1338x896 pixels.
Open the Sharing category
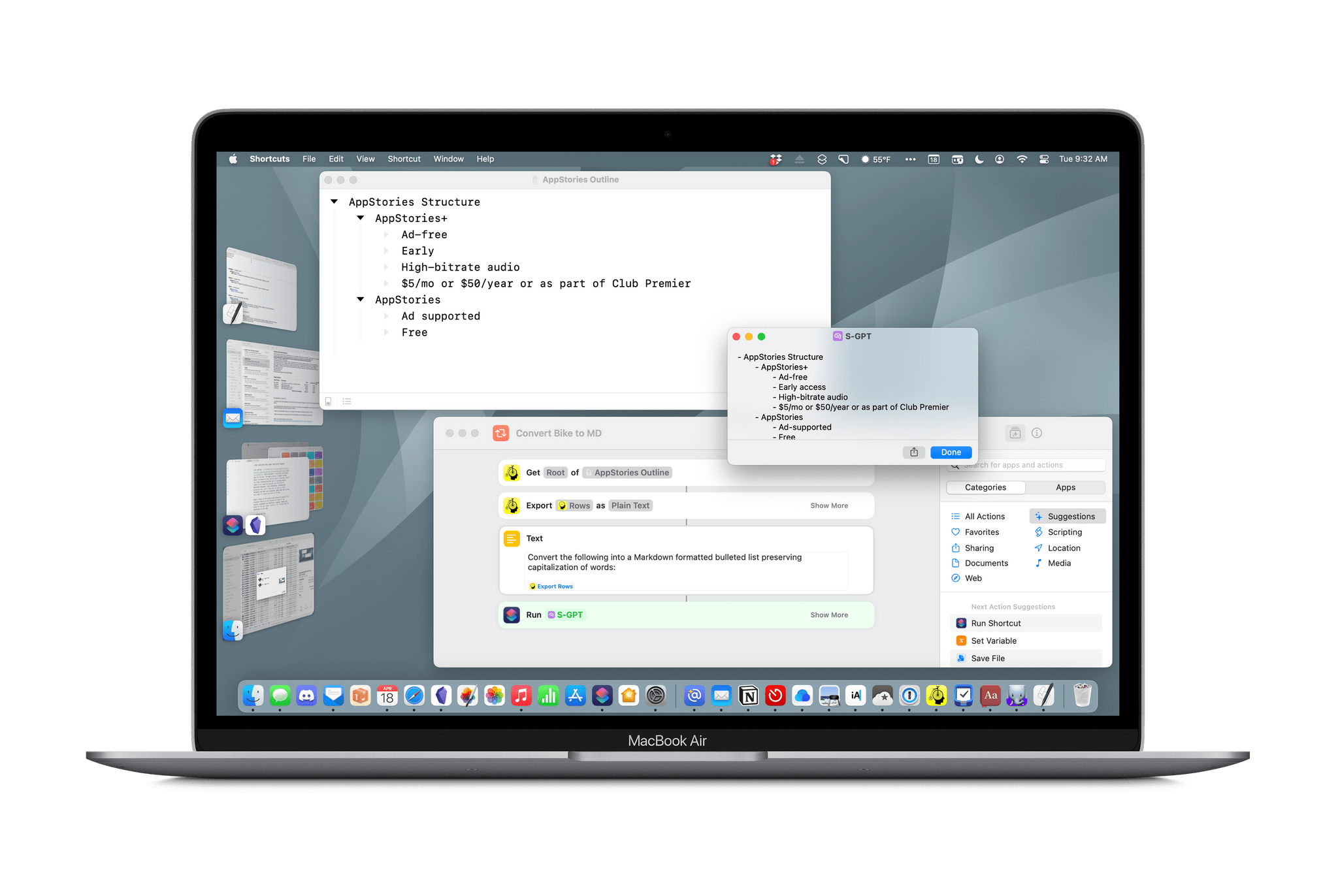tap(973, 548)
